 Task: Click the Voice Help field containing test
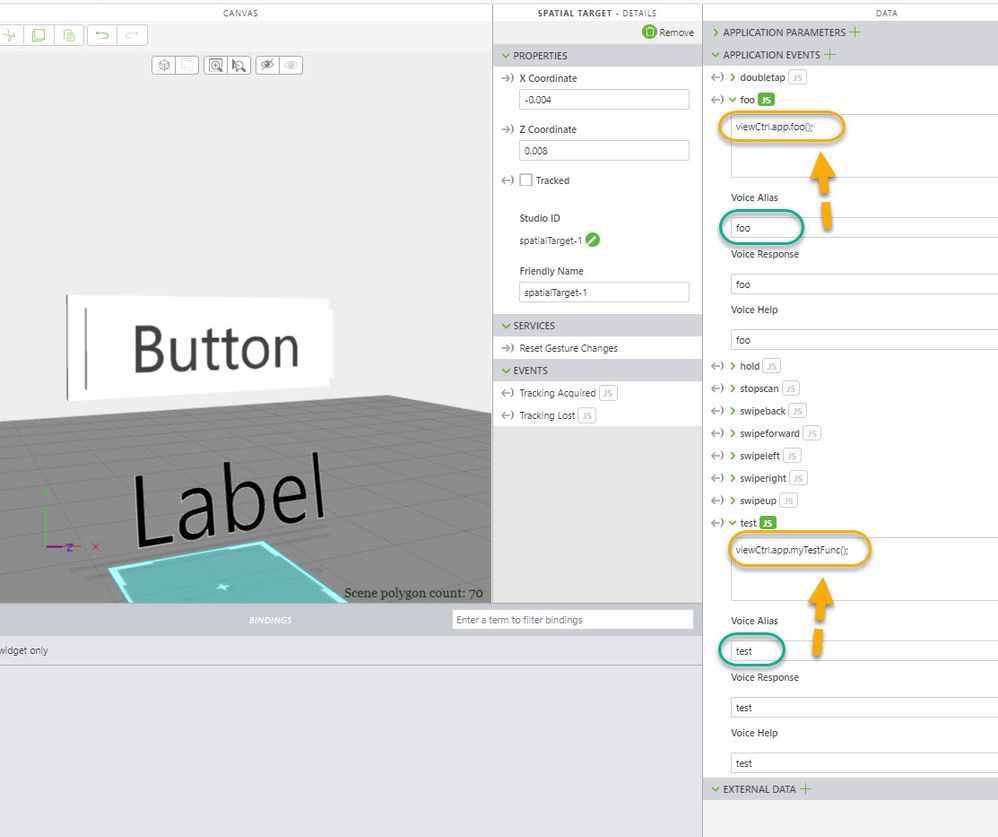[x=864, y=763]
